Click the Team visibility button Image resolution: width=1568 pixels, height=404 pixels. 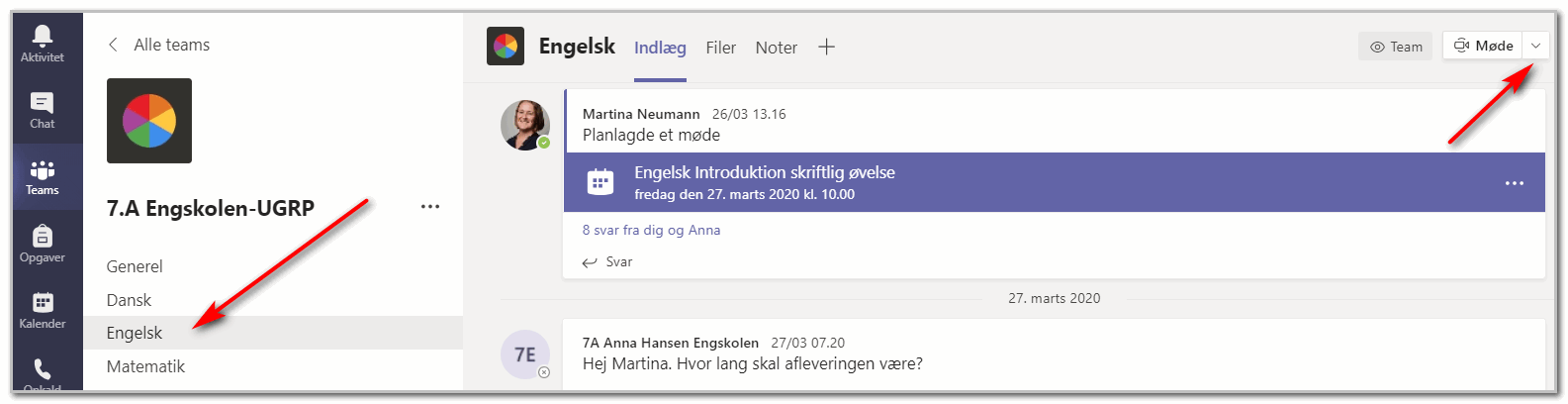coord(1396,47)
